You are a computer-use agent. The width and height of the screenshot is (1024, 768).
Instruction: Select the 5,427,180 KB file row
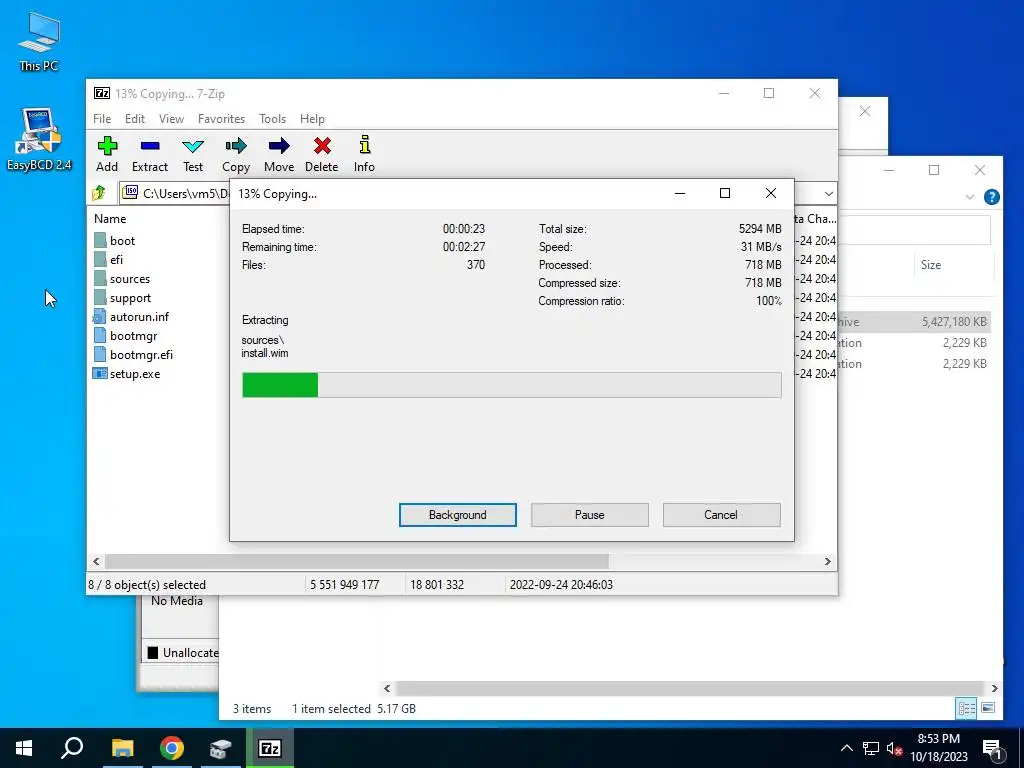coord(914,321)
